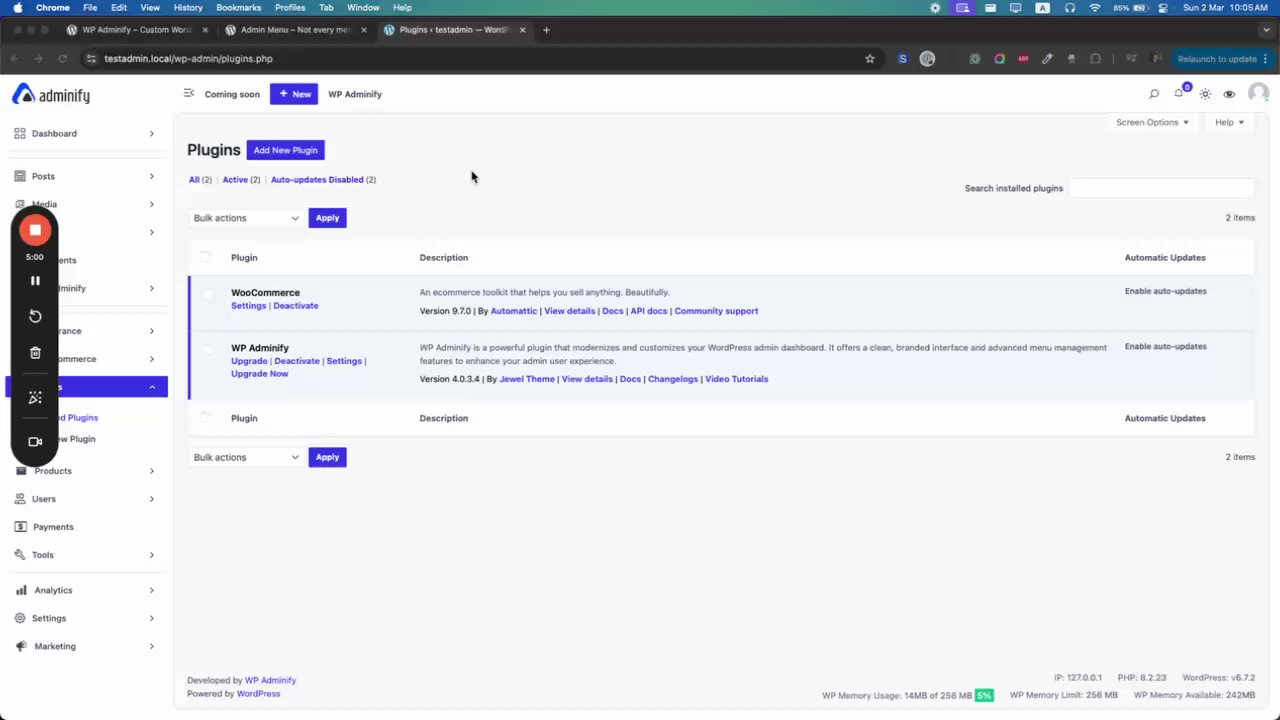Click the blue S browser extension icon
The height and width of the screenshot is (720, 1280).
[903, 59]
